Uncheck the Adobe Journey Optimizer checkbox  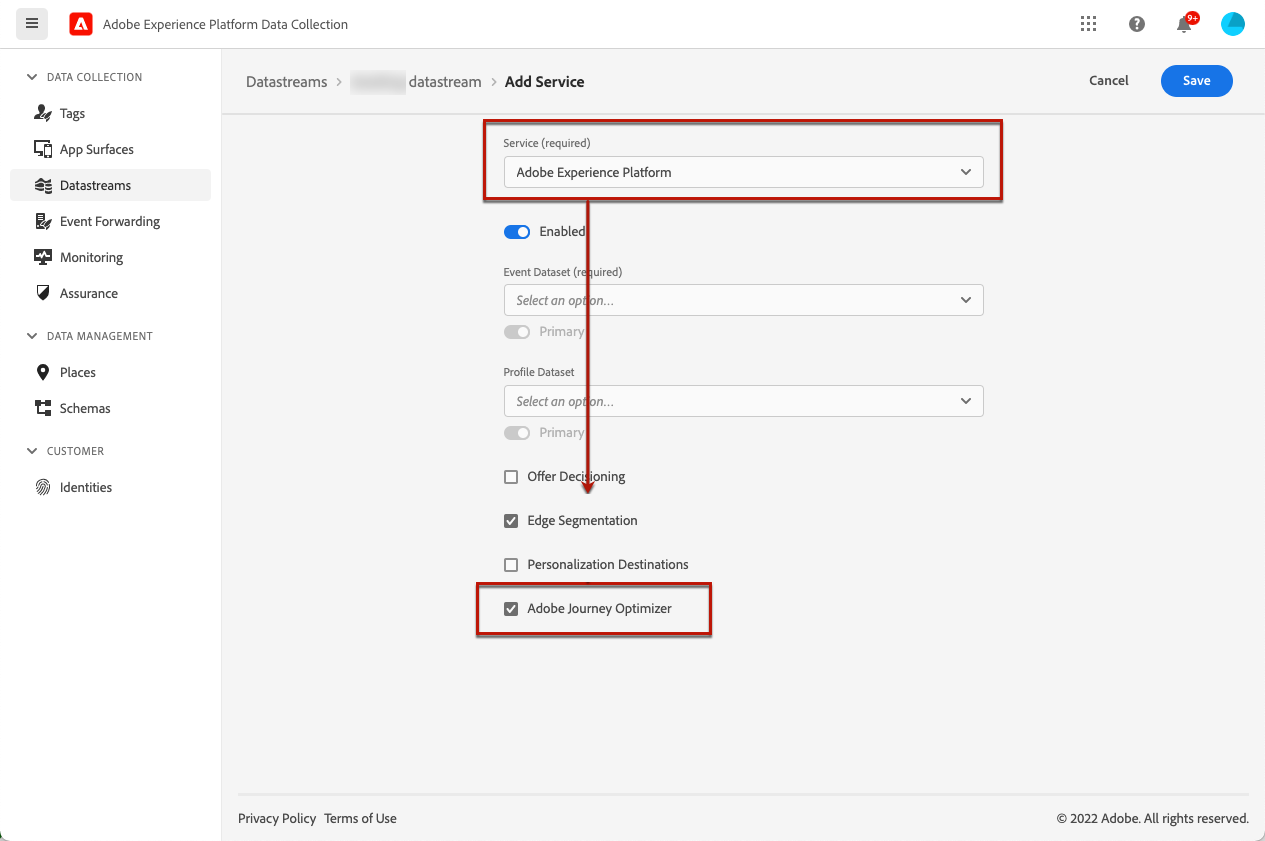pos(511,609)
